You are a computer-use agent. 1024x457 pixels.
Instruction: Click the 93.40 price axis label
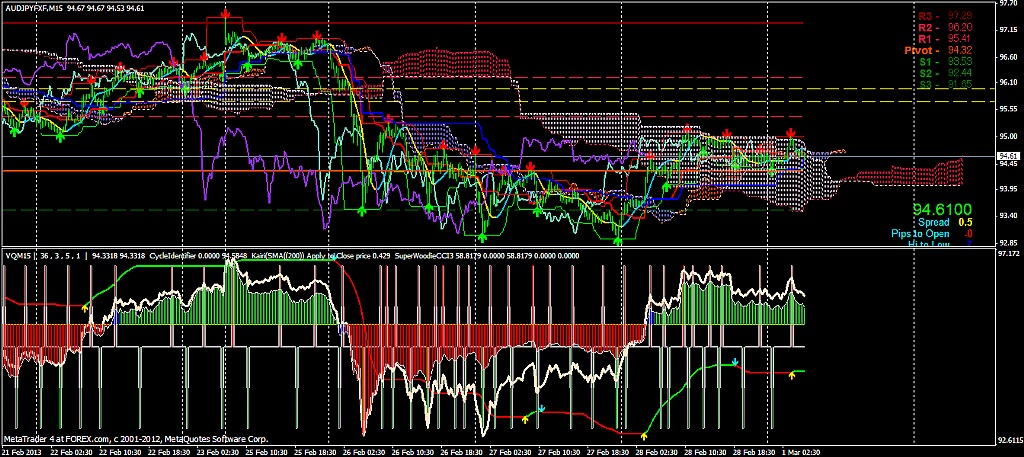coord(1009,215)
